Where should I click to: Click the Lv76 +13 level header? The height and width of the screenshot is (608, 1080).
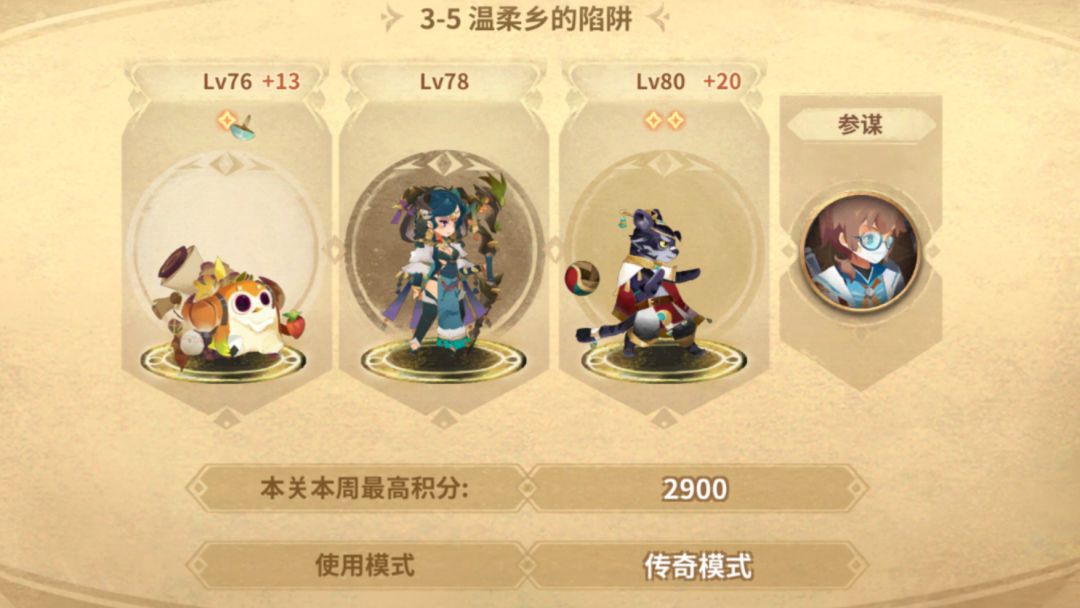251,81
